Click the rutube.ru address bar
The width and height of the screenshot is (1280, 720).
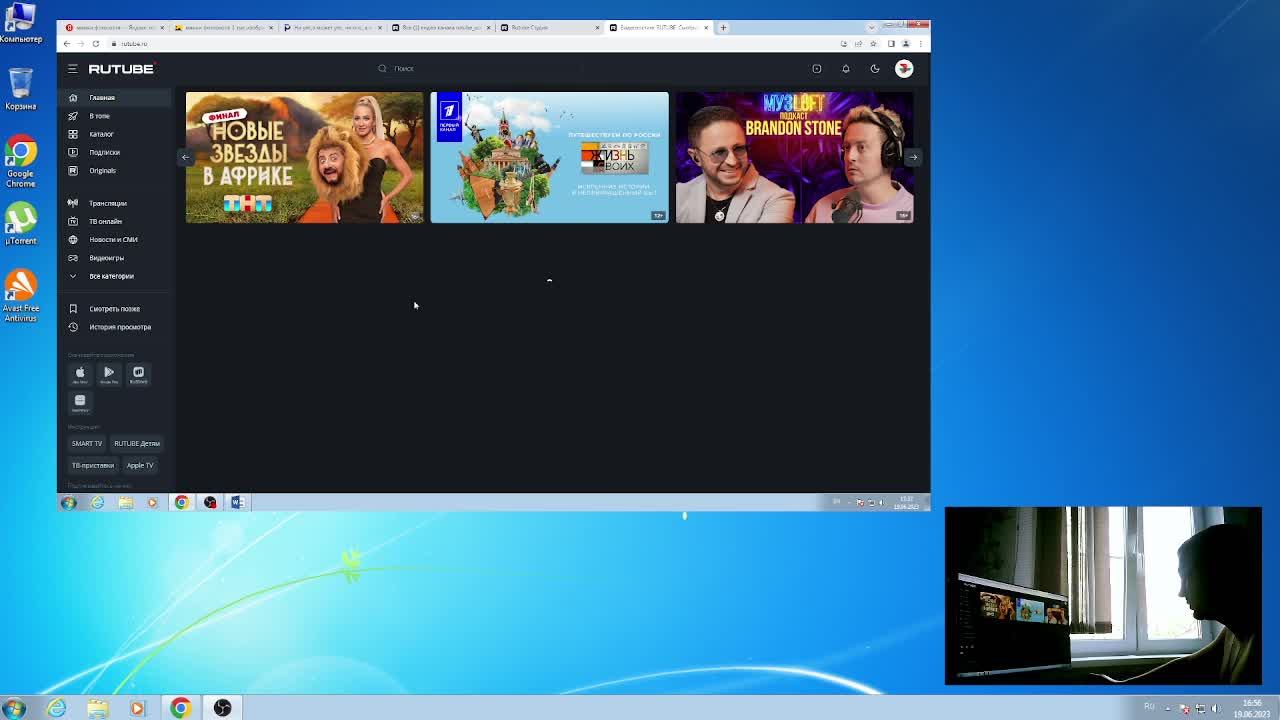point(470,44)
